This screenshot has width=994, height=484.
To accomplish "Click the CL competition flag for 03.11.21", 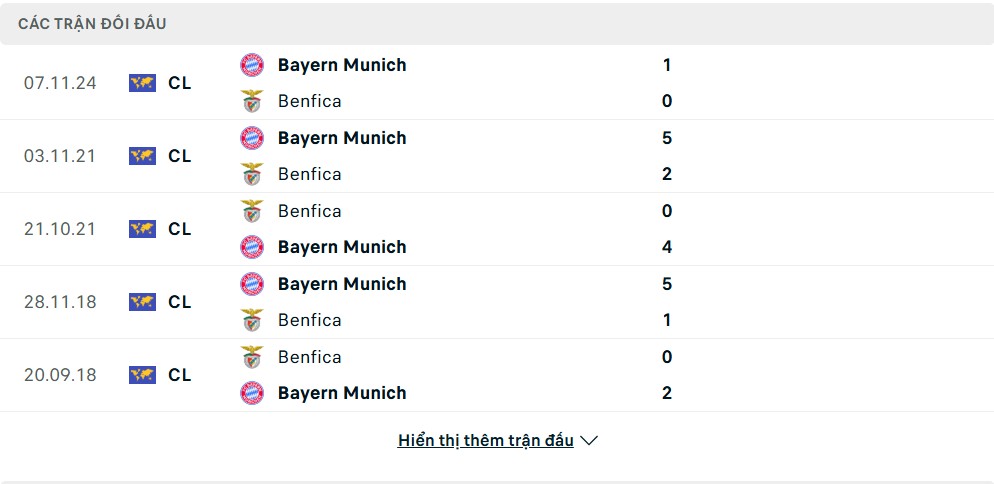I will [x=142, y=156].
